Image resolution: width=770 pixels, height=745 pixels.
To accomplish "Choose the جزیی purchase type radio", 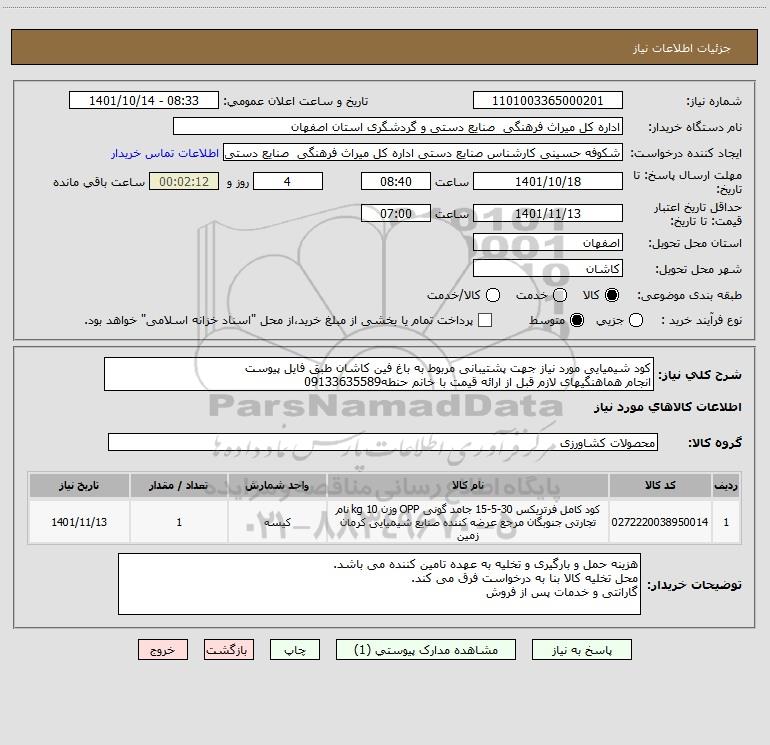I will point(636,321).
